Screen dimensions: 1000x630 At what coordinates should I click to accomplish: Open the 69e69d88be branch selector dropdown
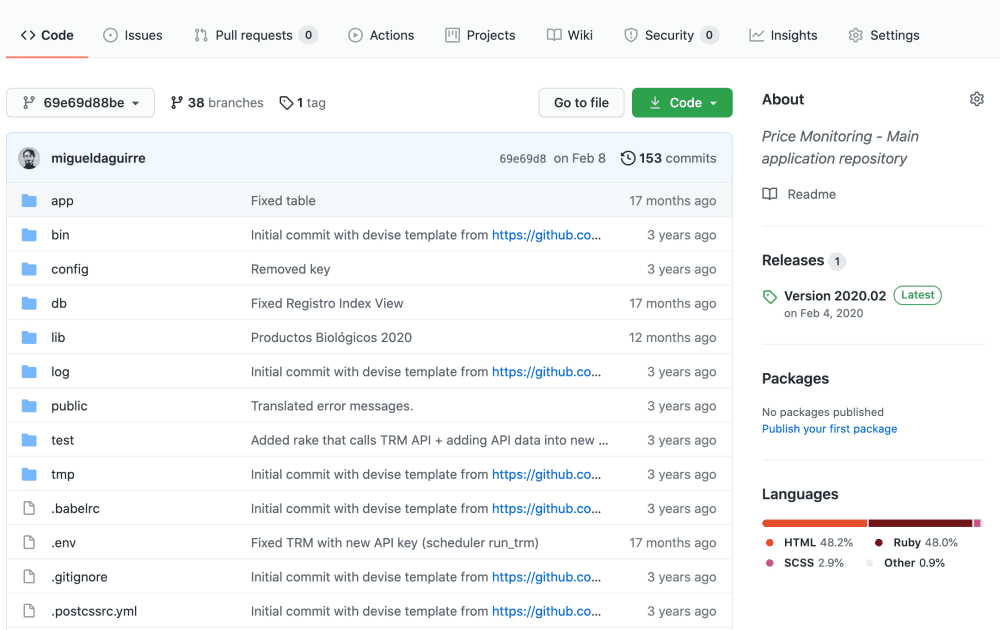pos(81,103)
